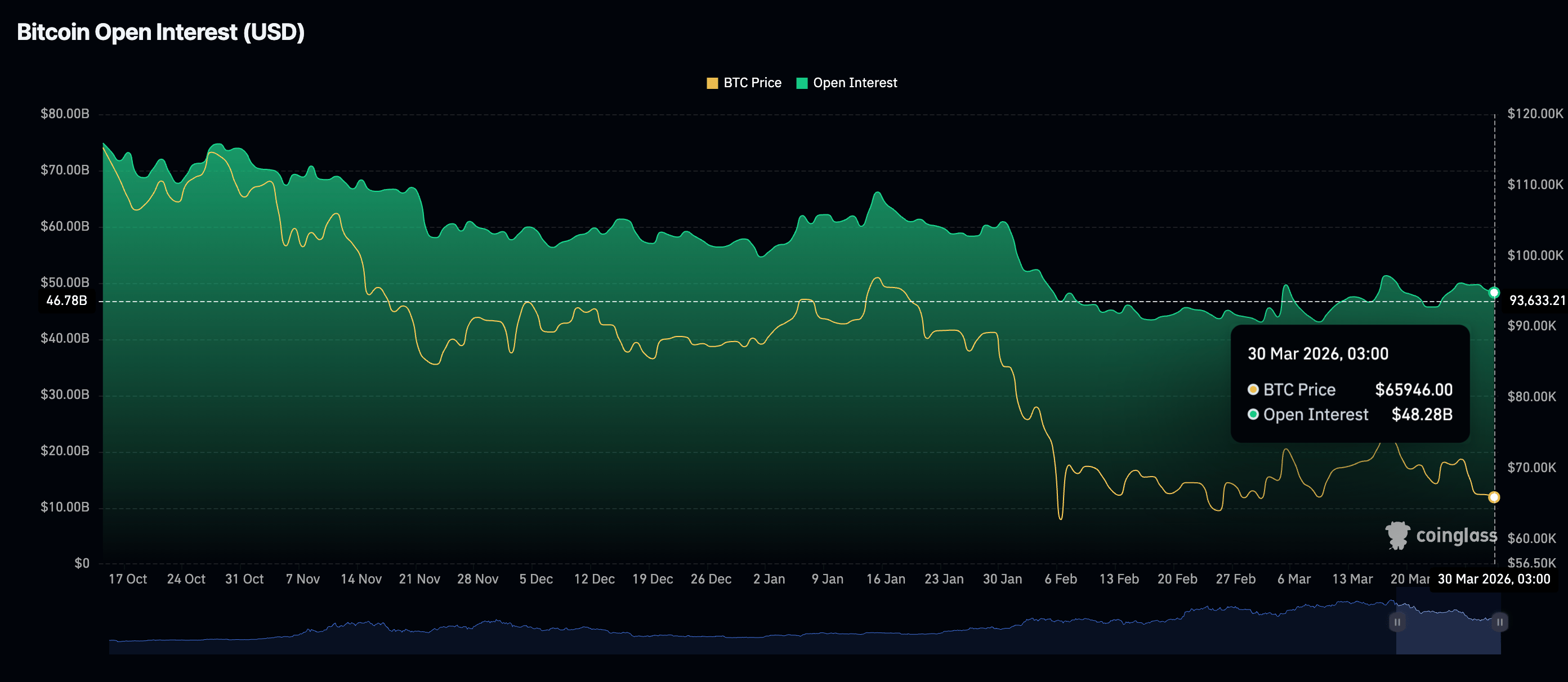
Task: Click the 6 Feb date on the time axis
Action: click(1060, 578)
